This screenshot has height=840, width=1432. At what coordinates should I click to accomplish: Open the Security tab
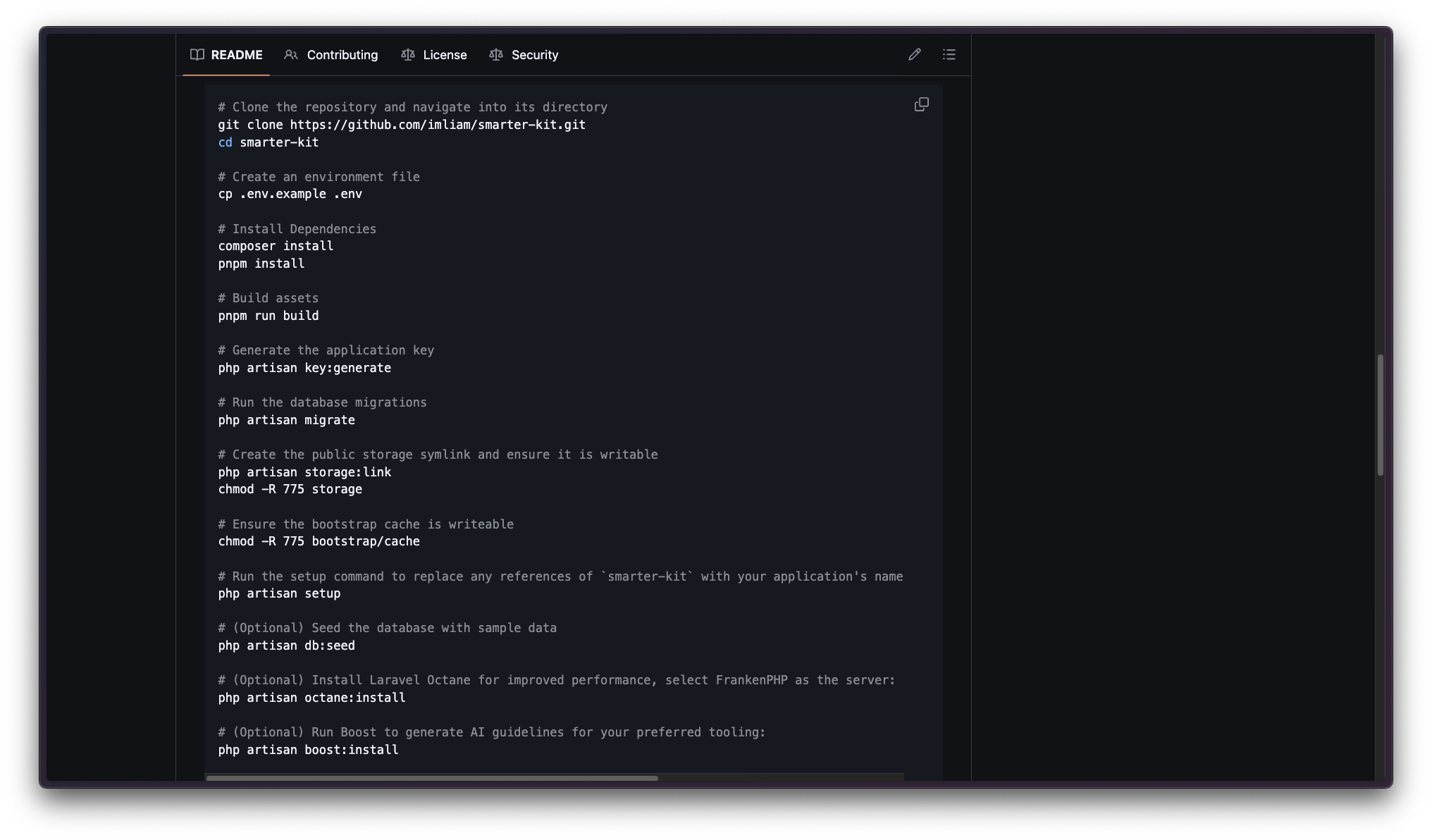523,55
